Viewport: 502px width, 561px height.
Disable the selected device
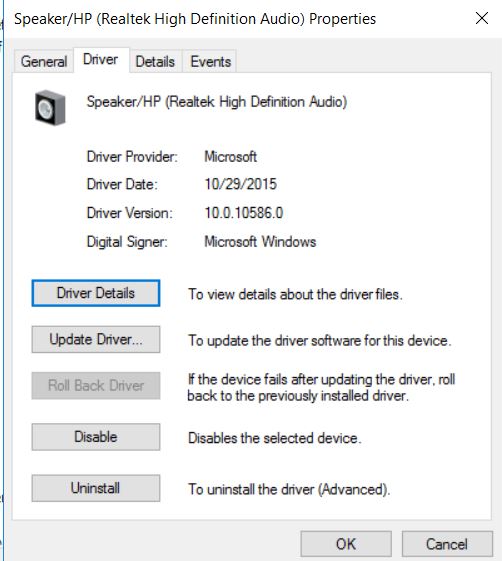coord(96,437)
